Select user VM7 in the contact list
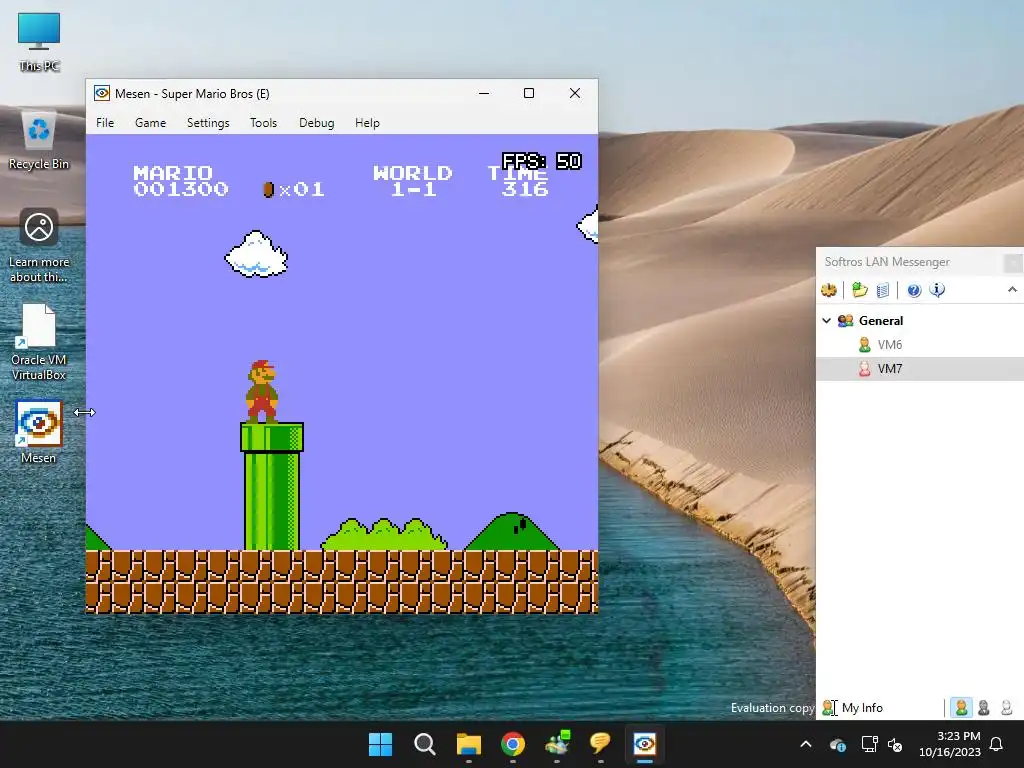1024x768 pixels. [x=889, y=369]
